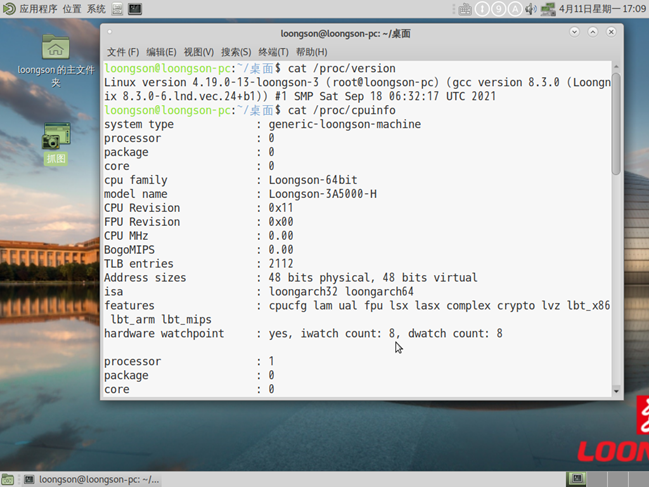649x487 pixels.
Task: Click the show desktop icon in bottom-left
Action: pos(8,479)
